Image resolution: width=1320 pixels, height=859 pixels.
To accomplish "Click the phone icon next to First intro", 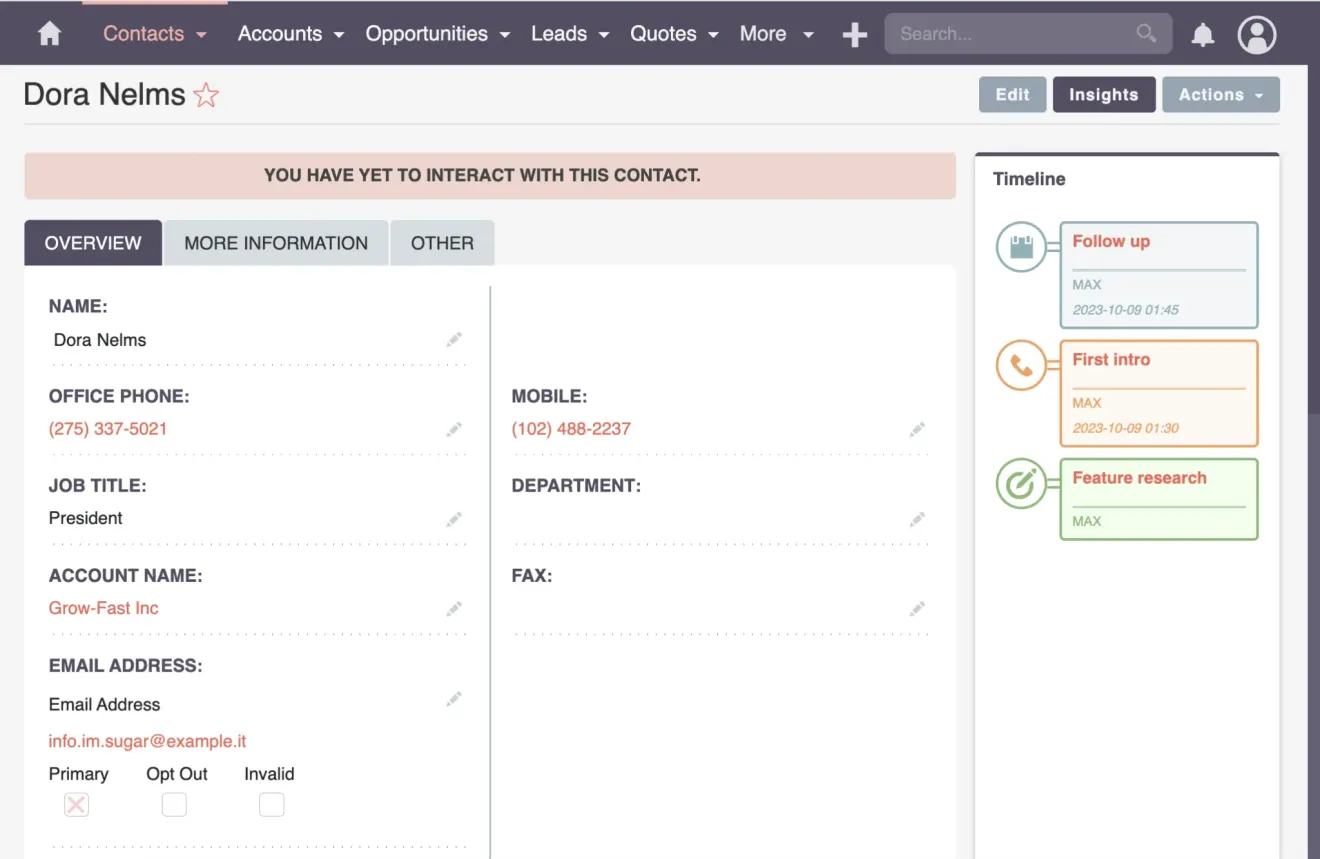I will pyautogui.click(x=1022, y=365).
